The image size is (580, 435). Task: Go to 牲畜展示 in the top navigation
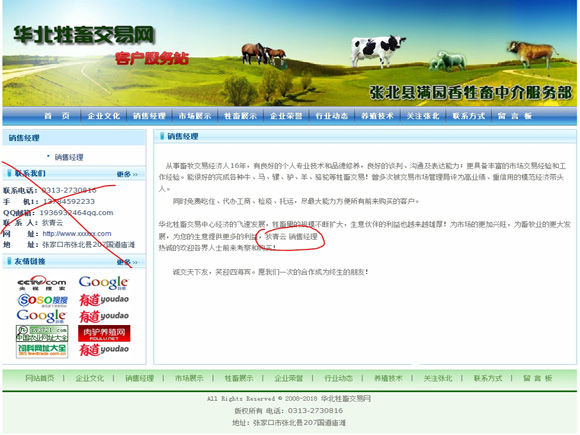pyautogui.click(x=240, y=116)
